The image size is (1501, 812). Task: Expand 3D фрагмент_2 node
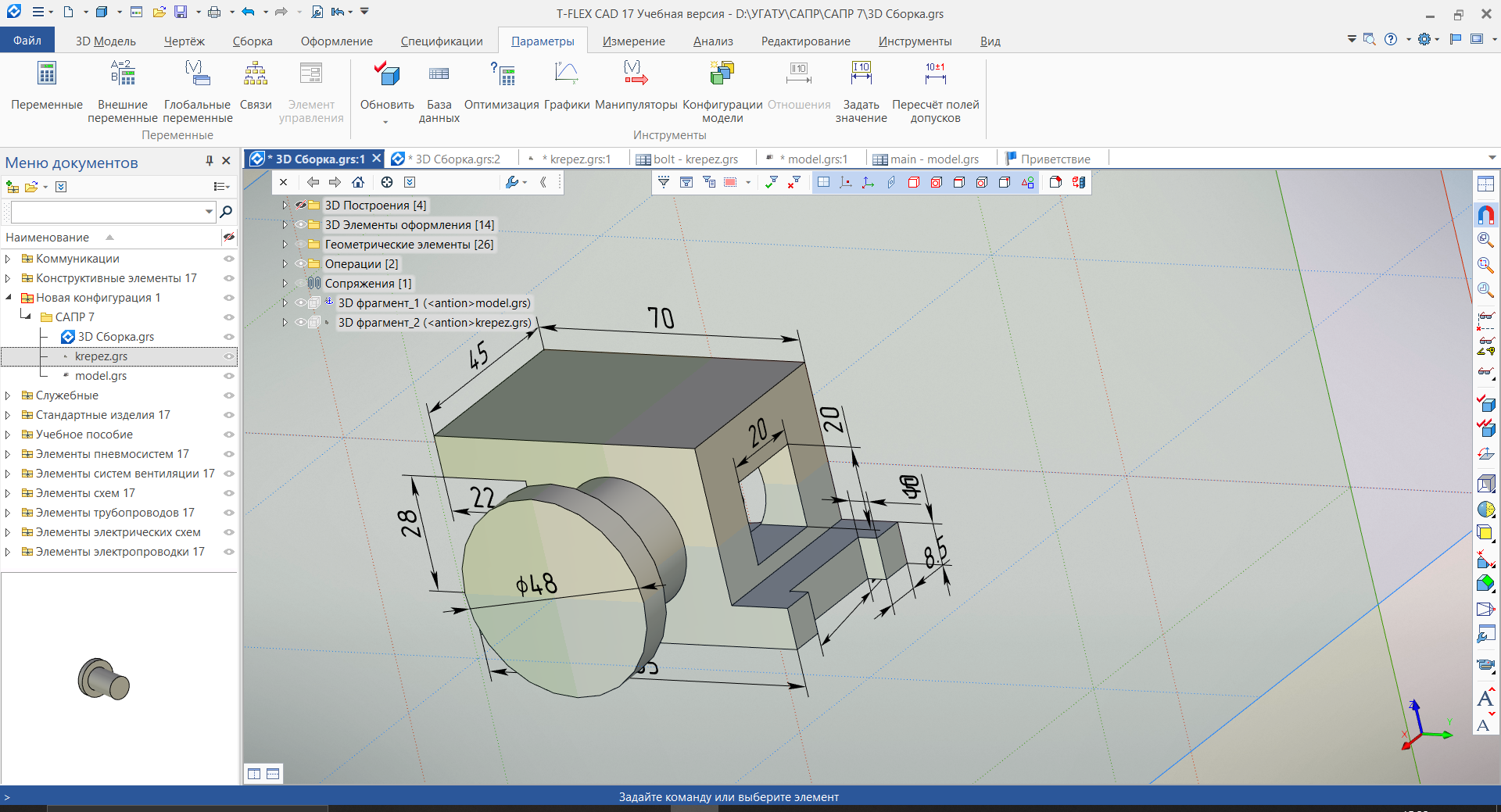[285, 322]
